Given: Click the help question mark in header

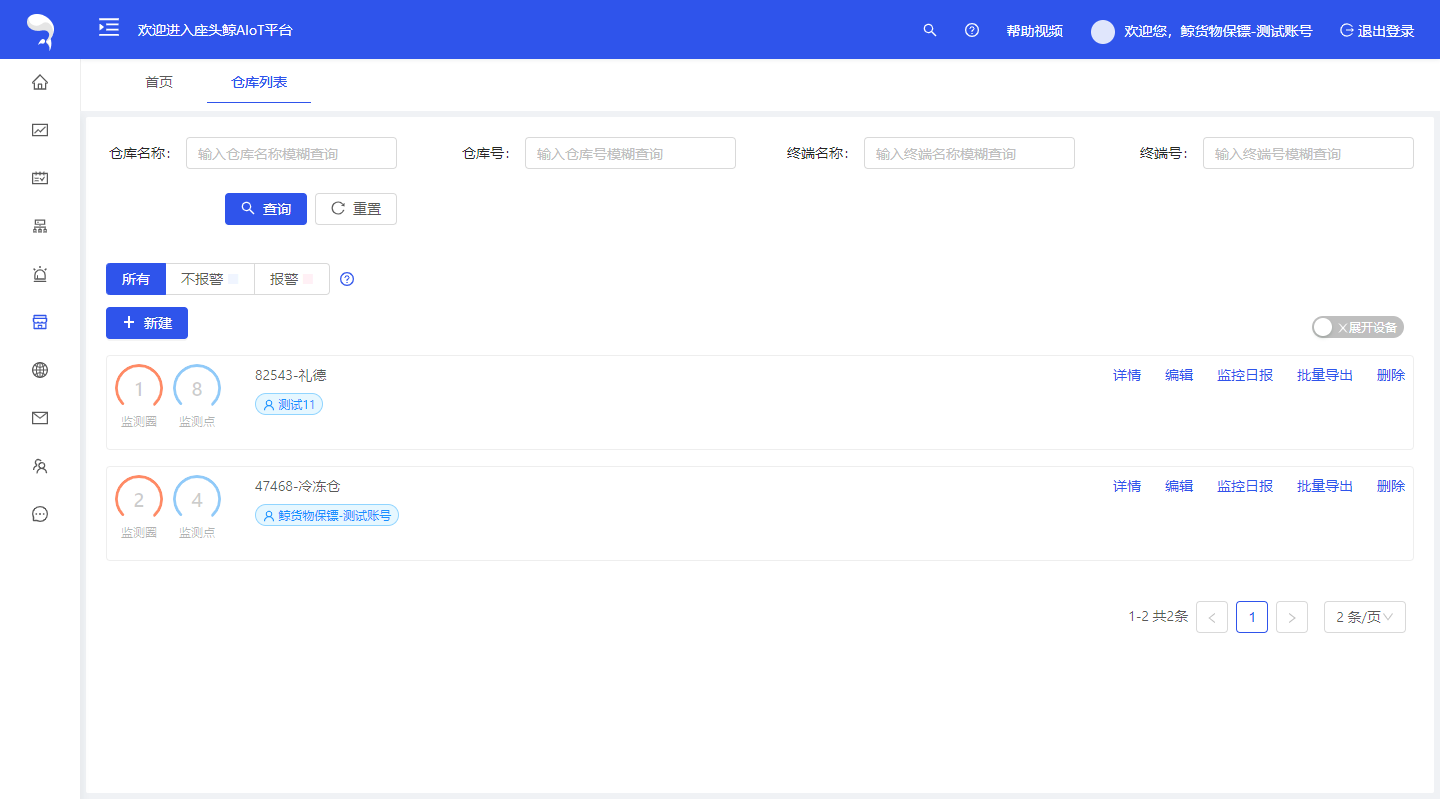Looking at the screenshot, I should (x=972, y=30).
